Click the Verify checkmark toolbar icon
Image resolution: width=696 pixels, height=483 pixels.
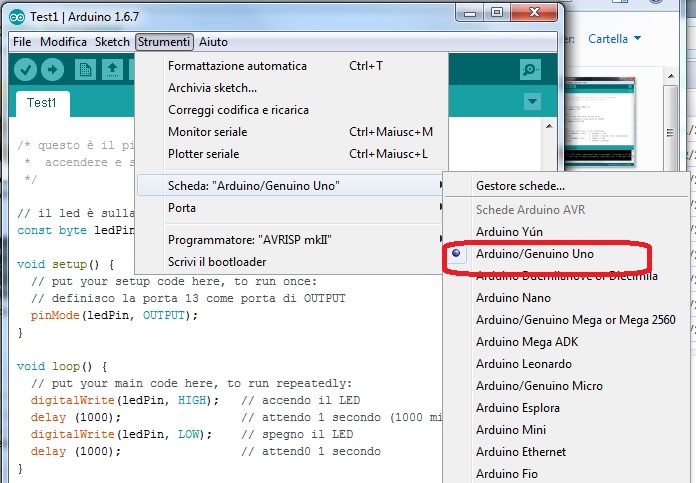[x=25, y=70]
